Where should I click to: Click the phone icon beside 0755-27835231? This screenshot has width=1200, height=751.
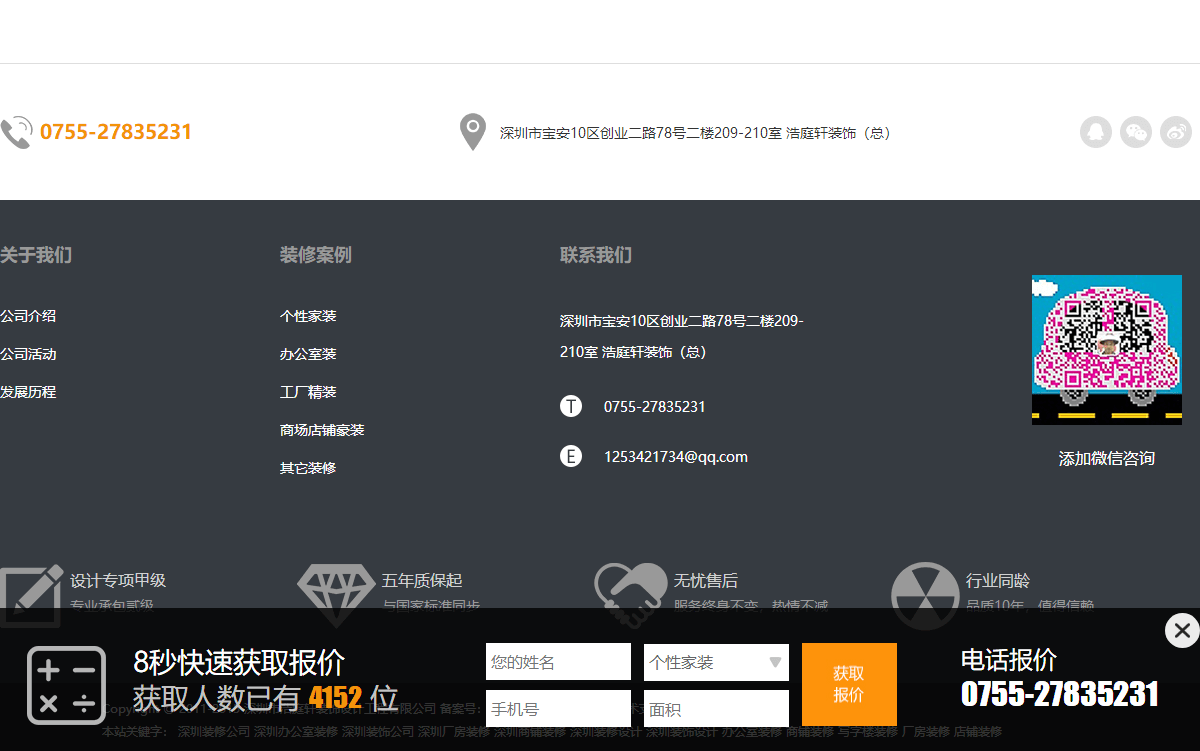tap(16, 131)
